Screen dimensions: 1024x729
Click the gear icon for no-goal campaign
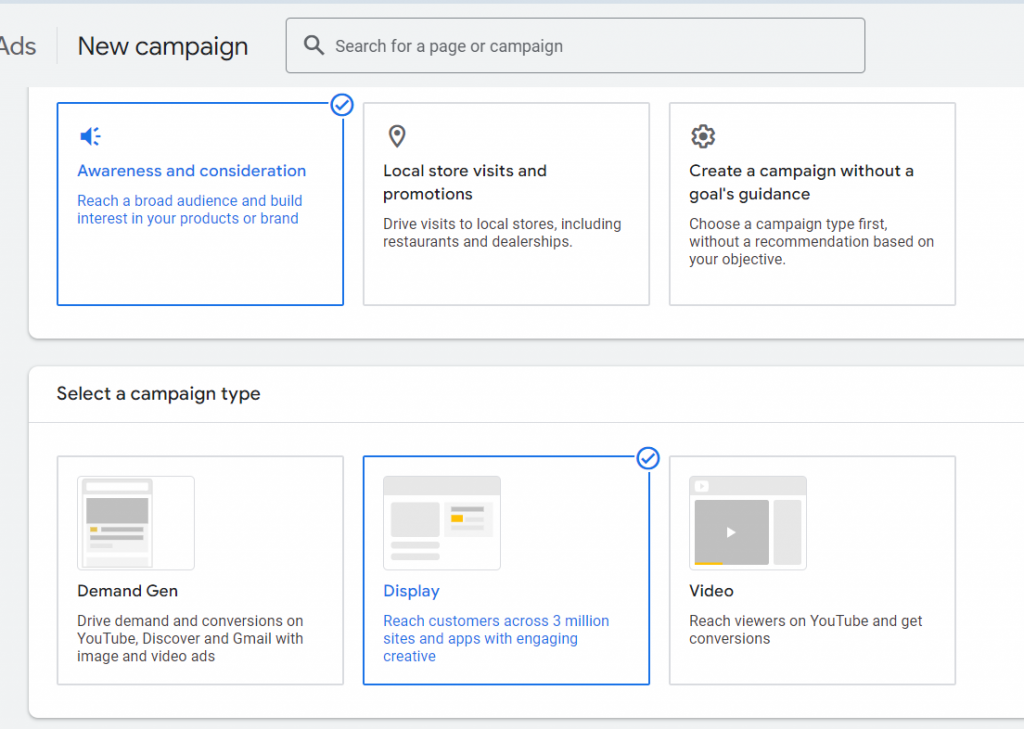[x=703, y=136]
